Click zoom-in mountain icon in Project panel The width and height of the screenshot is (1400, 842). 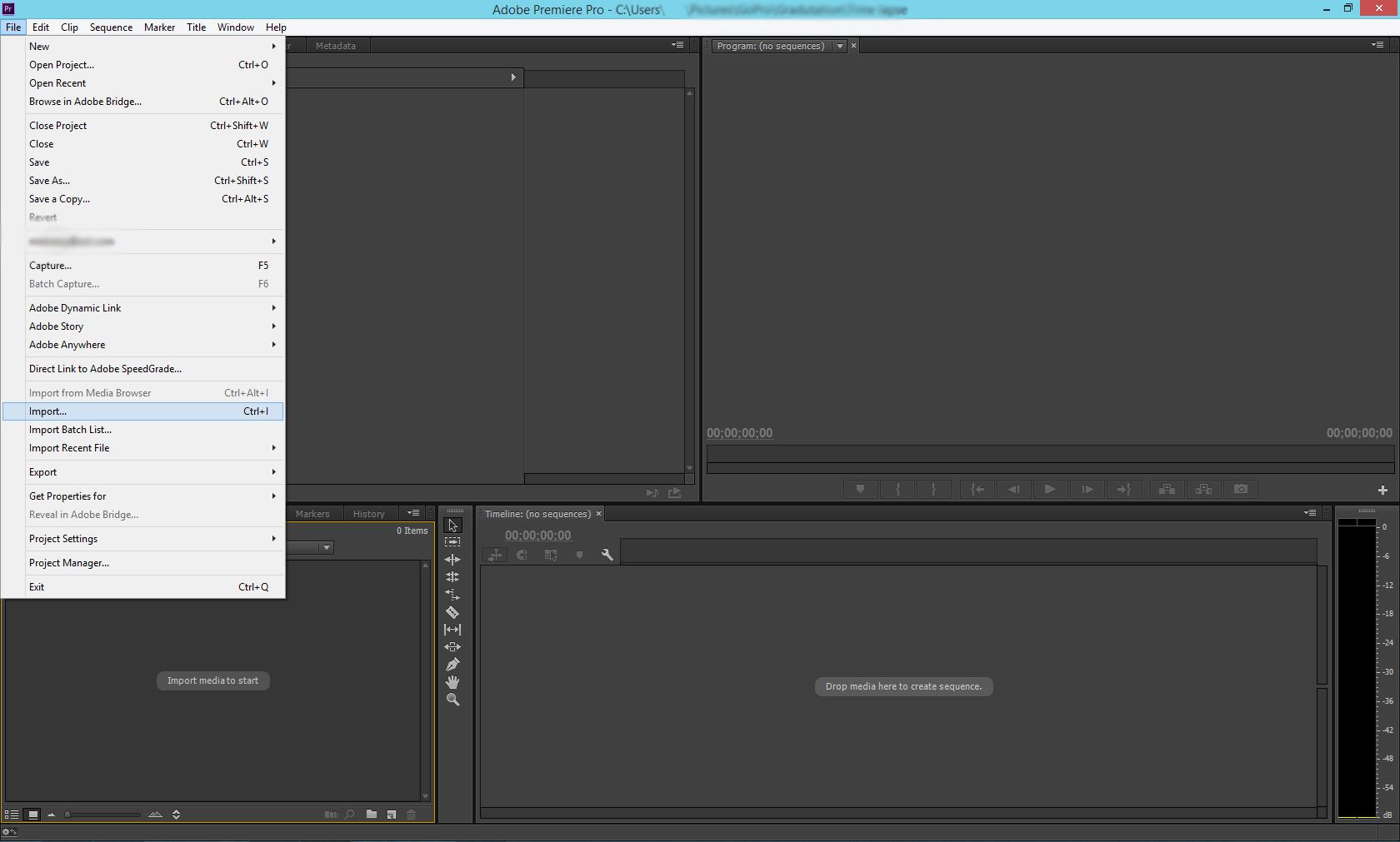tap(155, 815)
